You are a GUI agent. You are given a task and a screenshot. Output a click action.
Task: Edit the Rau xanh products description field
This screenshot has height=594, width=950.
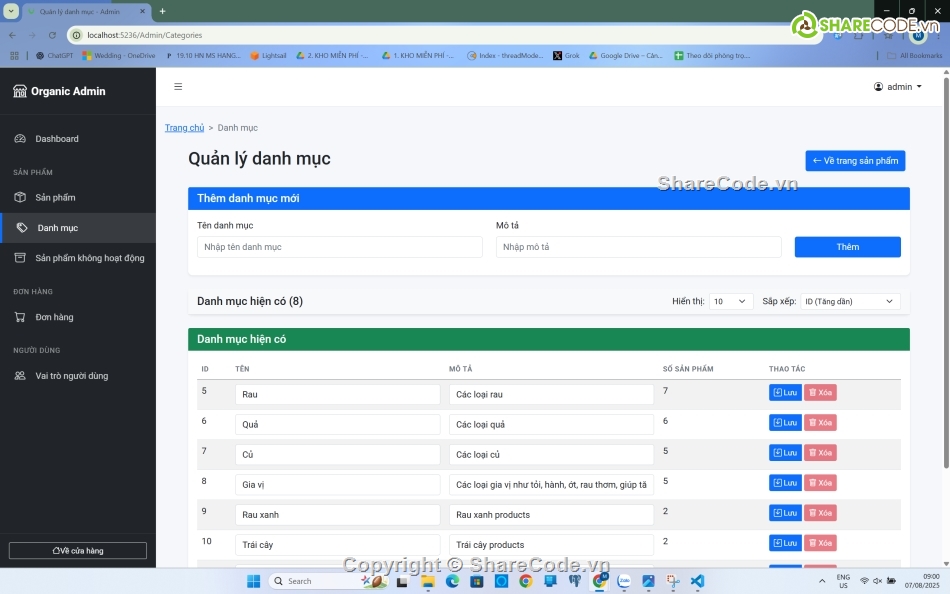[x=551, y=515]
